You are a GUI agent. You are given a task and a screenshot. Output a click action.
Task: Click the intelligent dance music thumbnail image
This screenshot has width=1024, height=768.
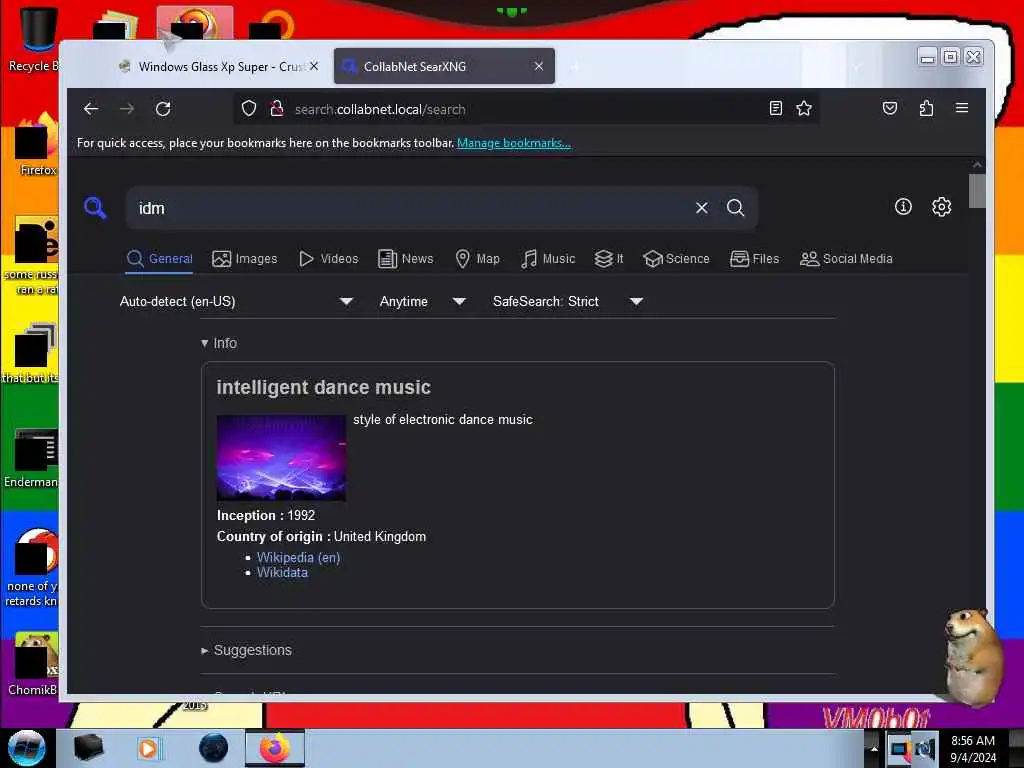(281, 457)
